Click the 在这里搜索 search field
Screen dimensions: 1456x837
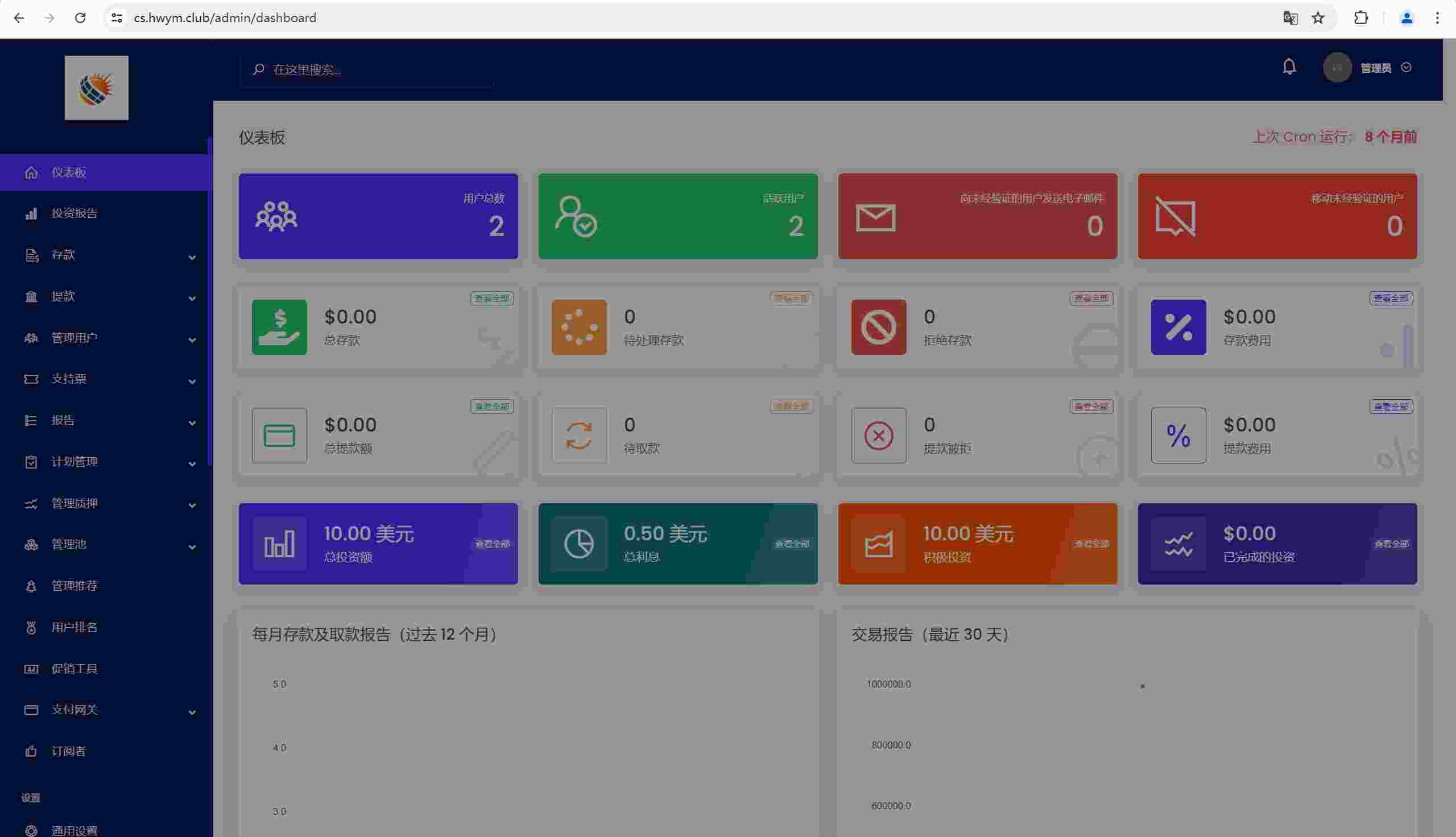(x=368, y=69)
